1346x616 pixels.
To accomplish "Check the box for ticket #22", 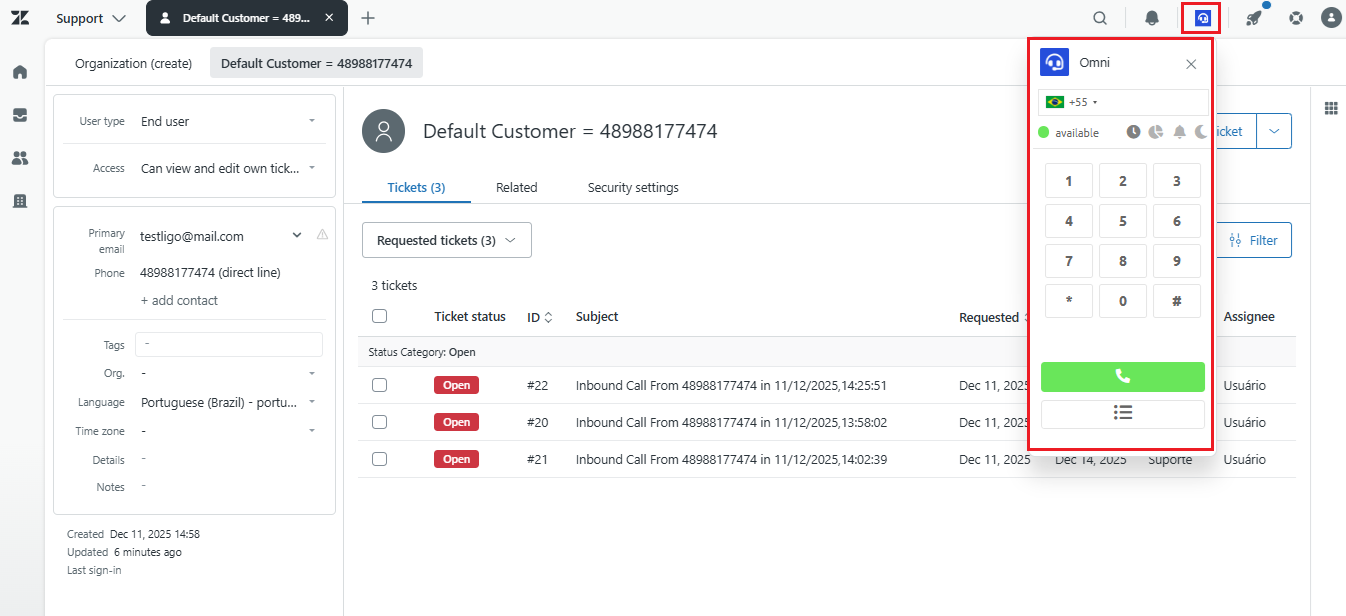I will tap(379, 385).
